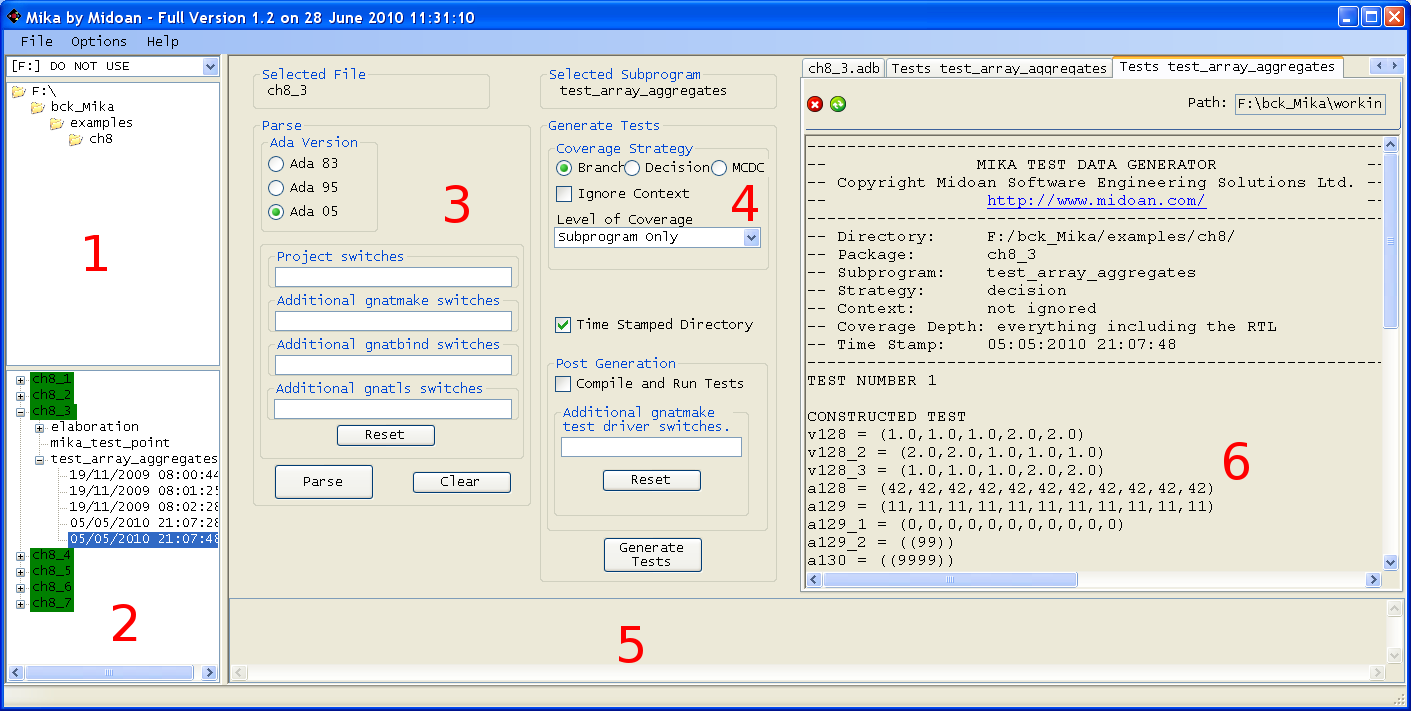This screenshot has width=1411, height=711.
Task: Click Reset button in Post Generation section
Action: point(651,480)
